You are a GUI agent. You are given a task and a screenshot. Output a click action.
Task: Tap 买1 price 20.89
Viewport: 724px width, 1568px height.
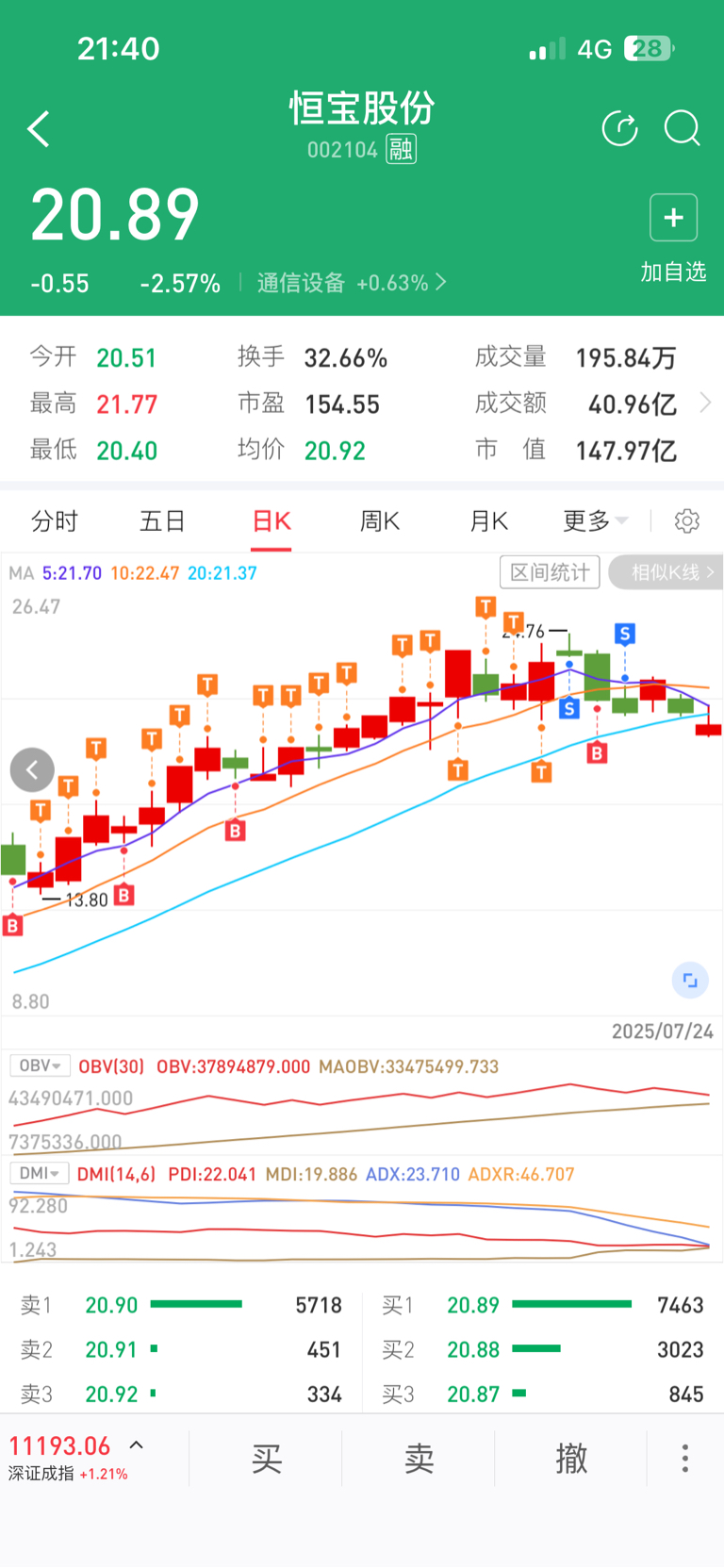(473, 1305)
